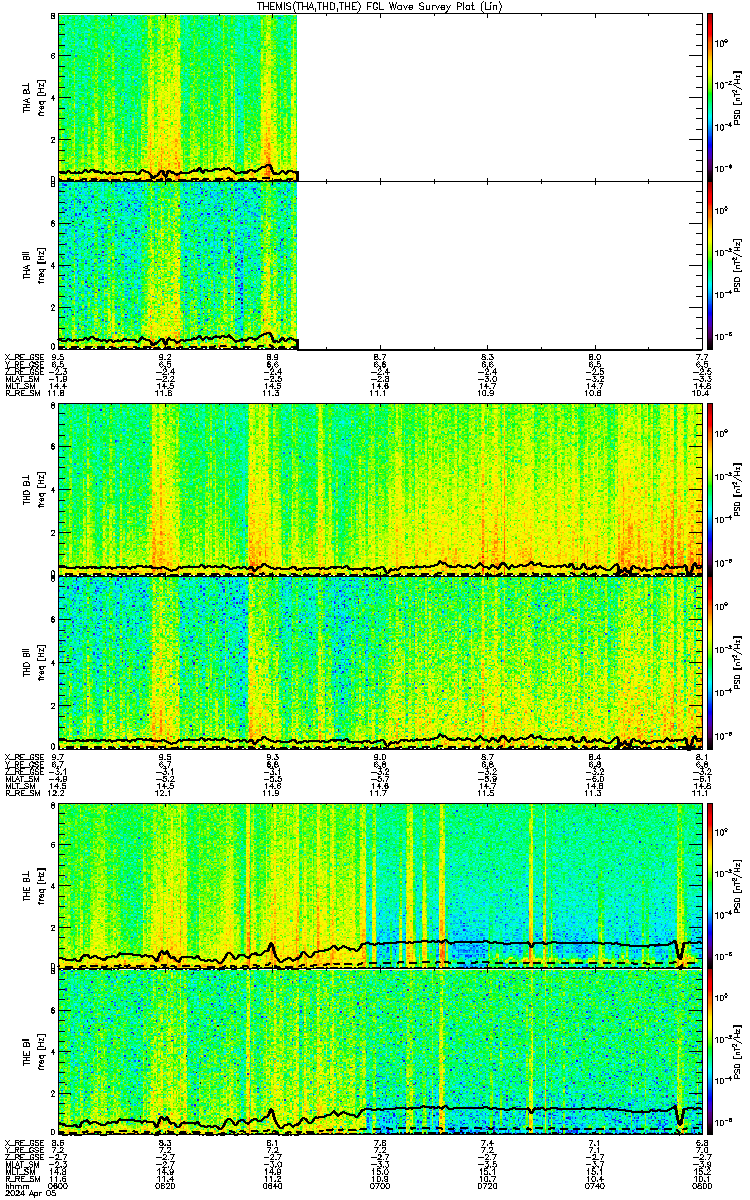Click the THA B-parallel spectrogram panel

click(380, 265)
